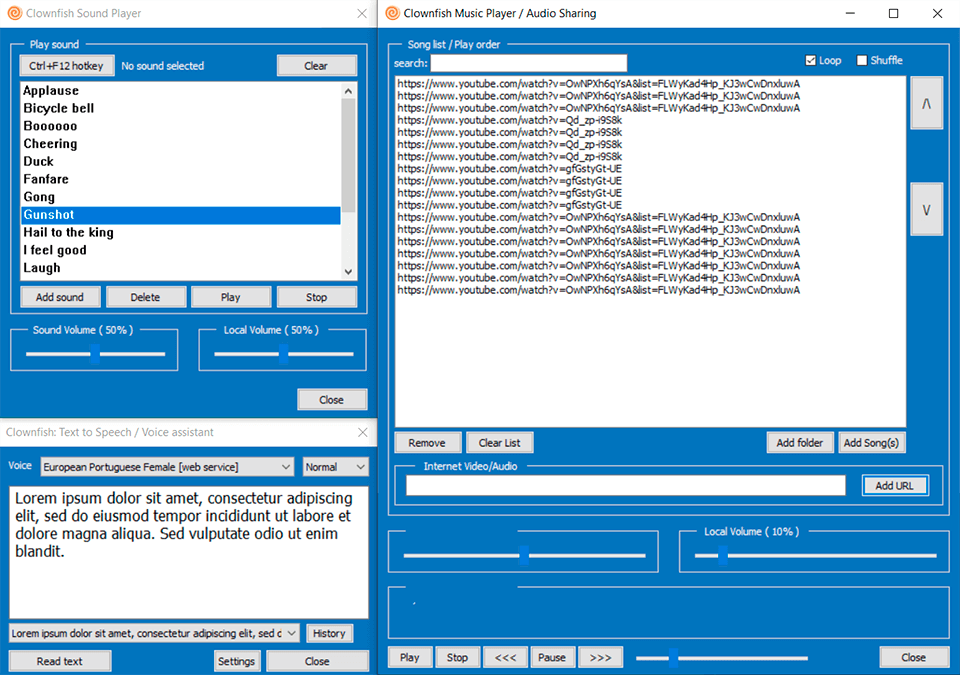This screenshot has width=960, height=675.
Task: Close the Clownfish Sound Player window X
Action: coord(362,14)
